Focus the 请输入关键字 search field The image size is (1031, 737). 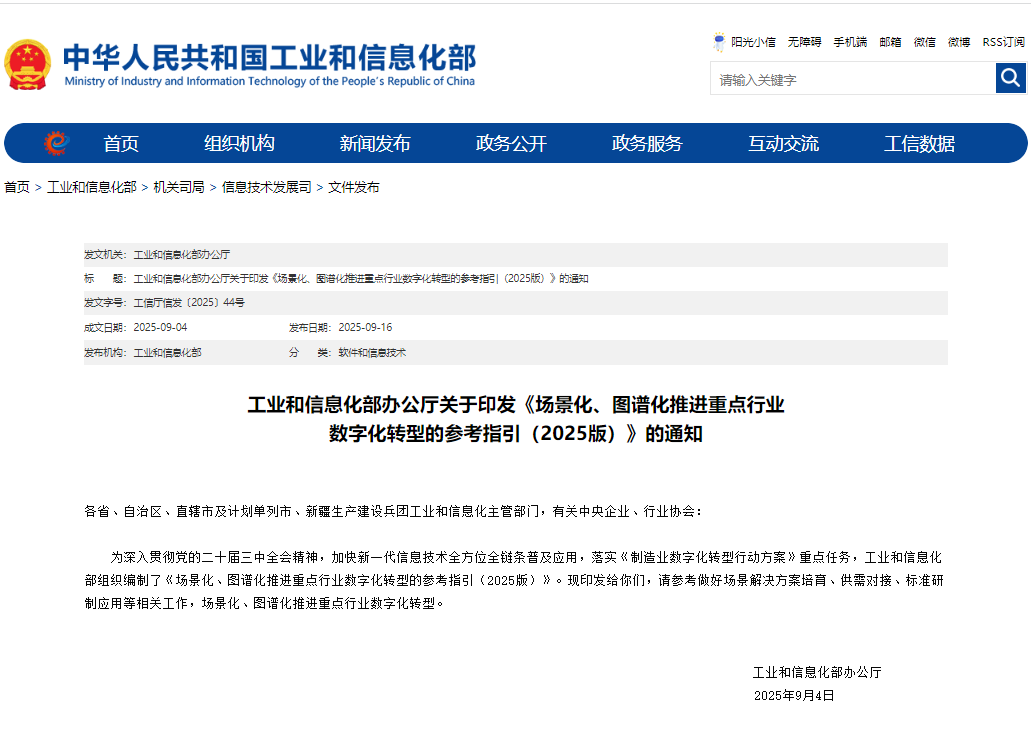pyautogui.click(x=852, y=79)
